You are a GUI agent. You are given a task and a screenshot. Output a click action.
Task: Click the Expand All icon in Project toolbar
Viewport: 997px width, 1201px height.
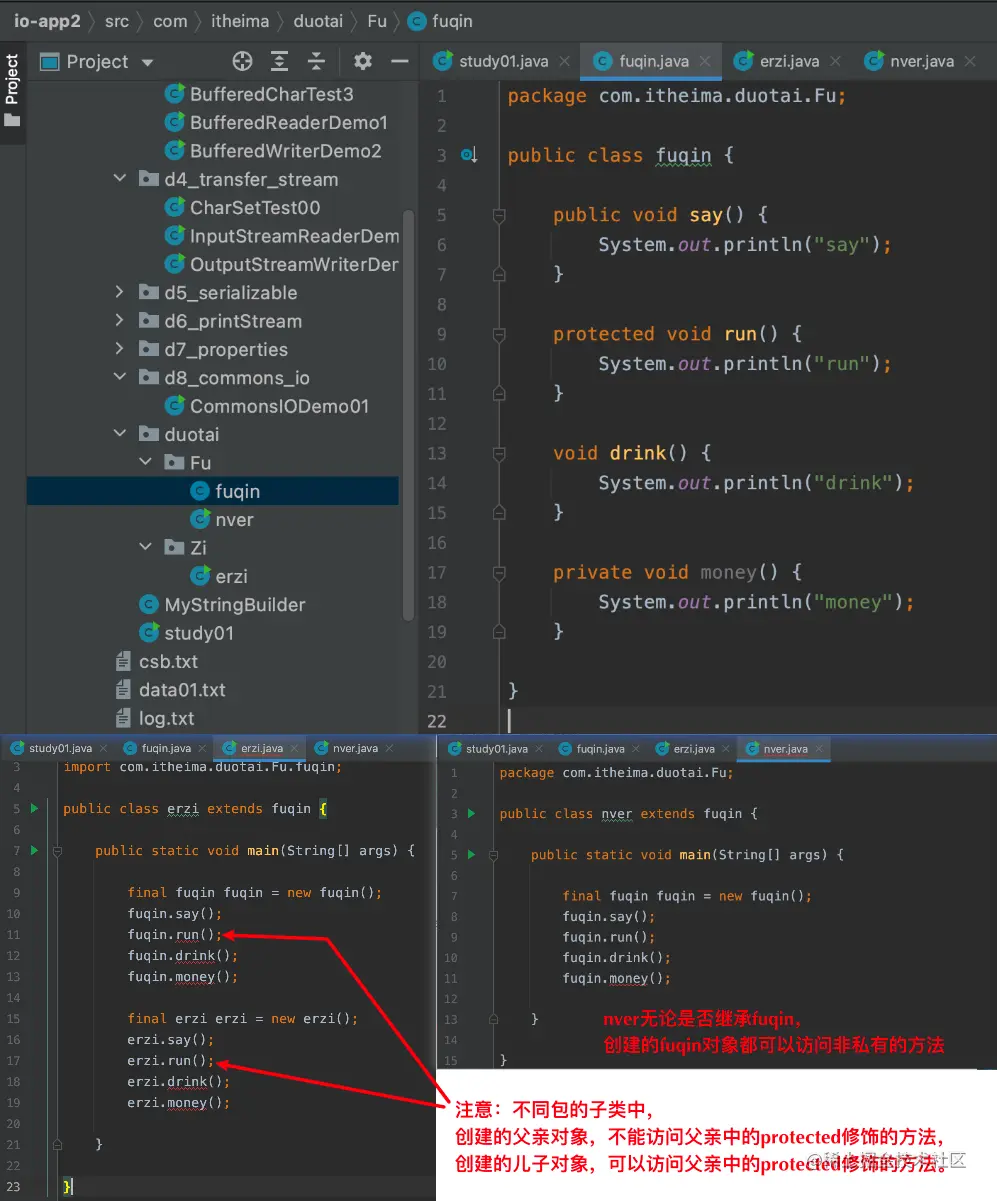280,62
